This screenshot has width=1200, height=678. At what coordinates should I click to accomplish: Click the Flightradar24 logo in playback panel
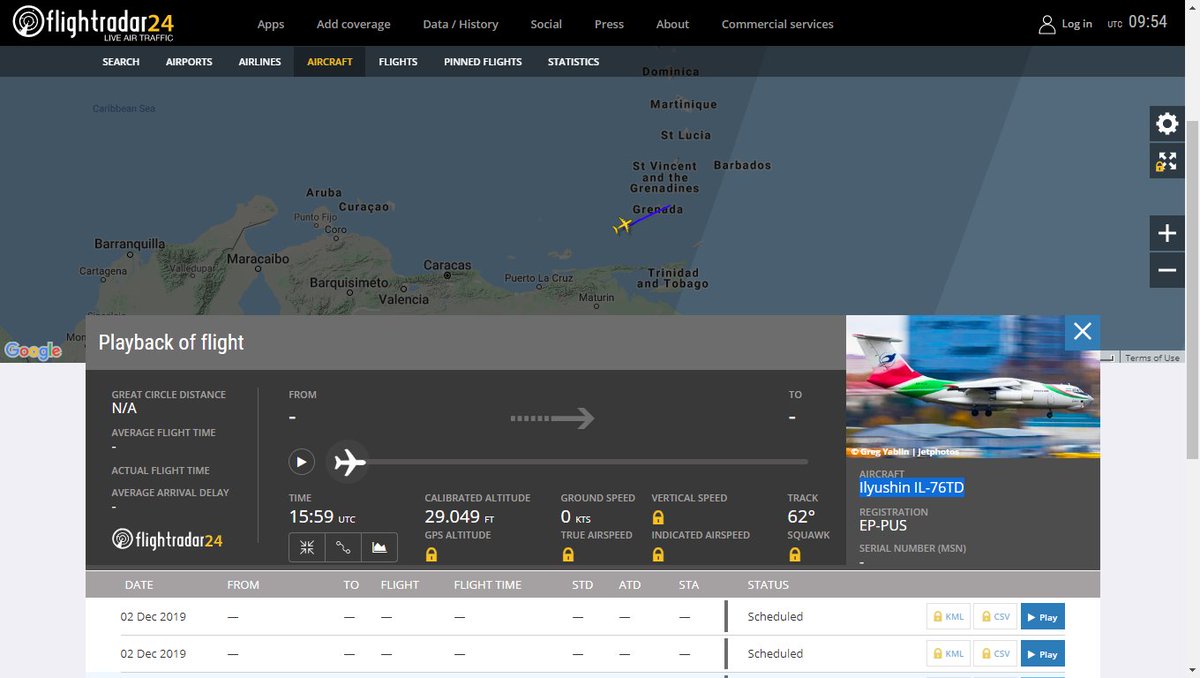167,540
